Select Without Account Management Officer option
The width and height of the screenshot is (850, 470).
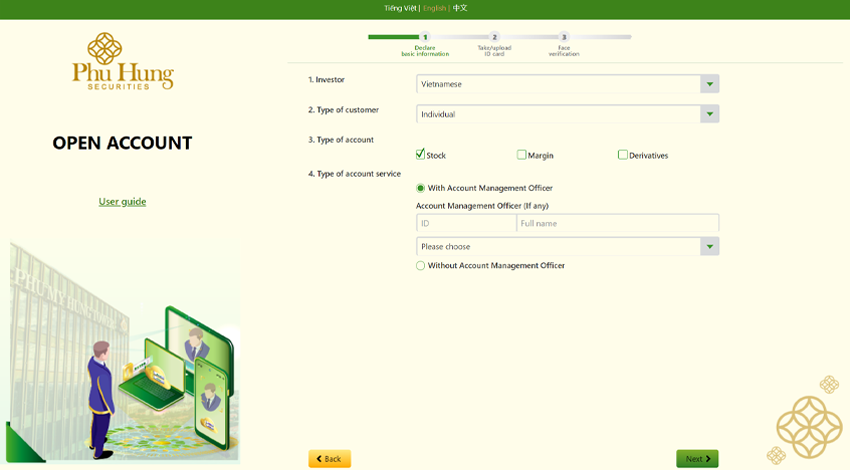(x=421, y=266)
